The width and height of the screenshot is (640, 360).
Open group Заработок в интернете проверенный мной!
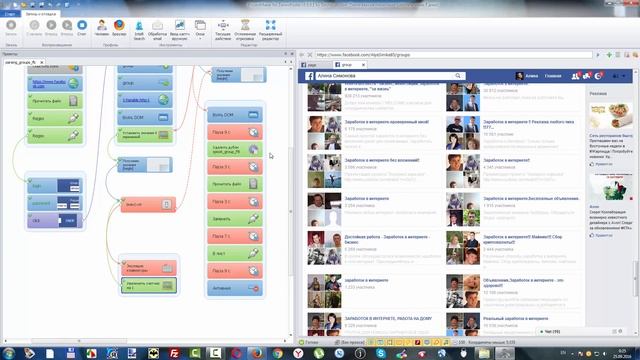tap(387, 122)
